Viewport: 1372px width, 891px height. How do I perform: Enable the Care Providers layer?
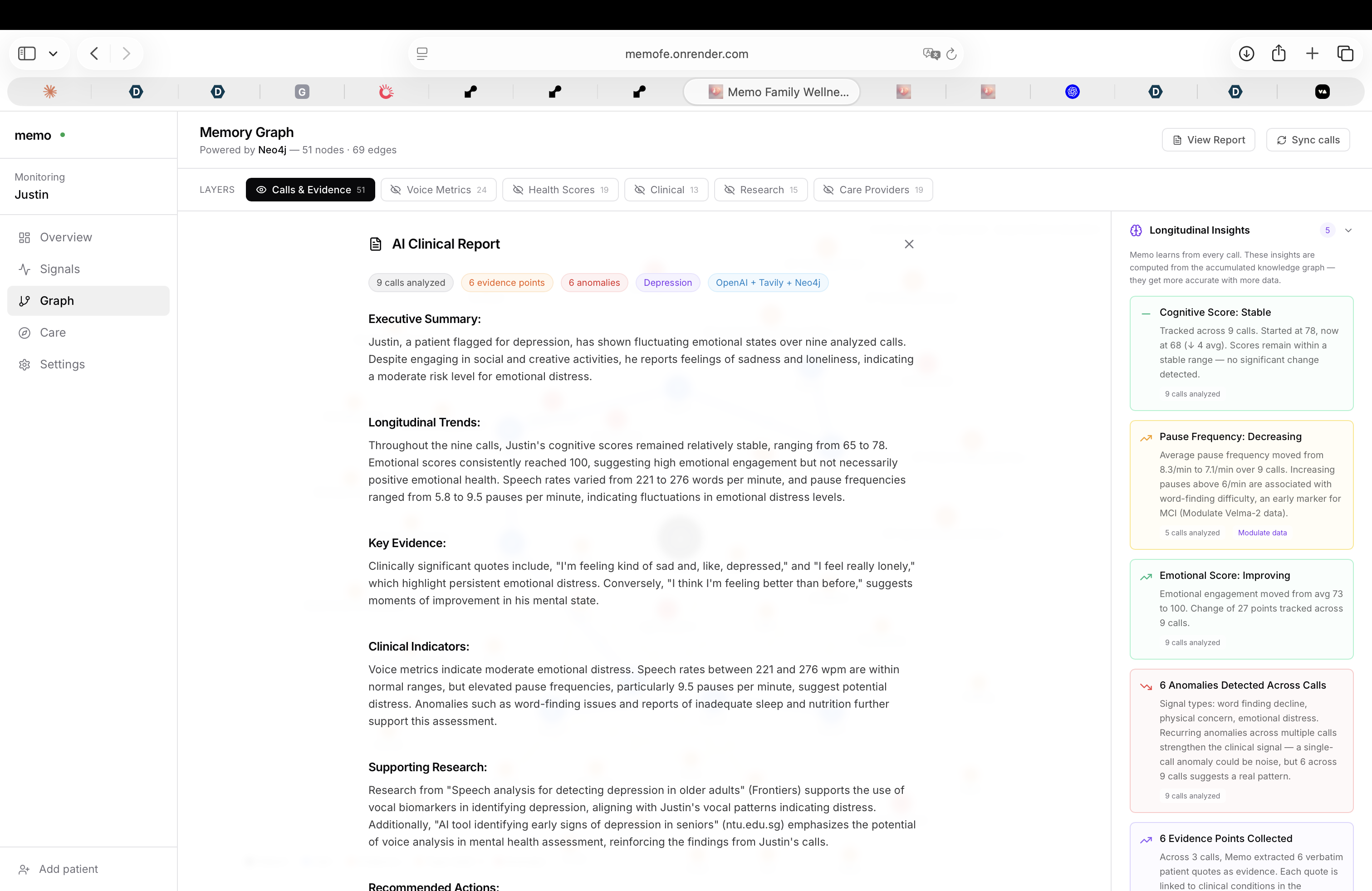tap(873, 190)
